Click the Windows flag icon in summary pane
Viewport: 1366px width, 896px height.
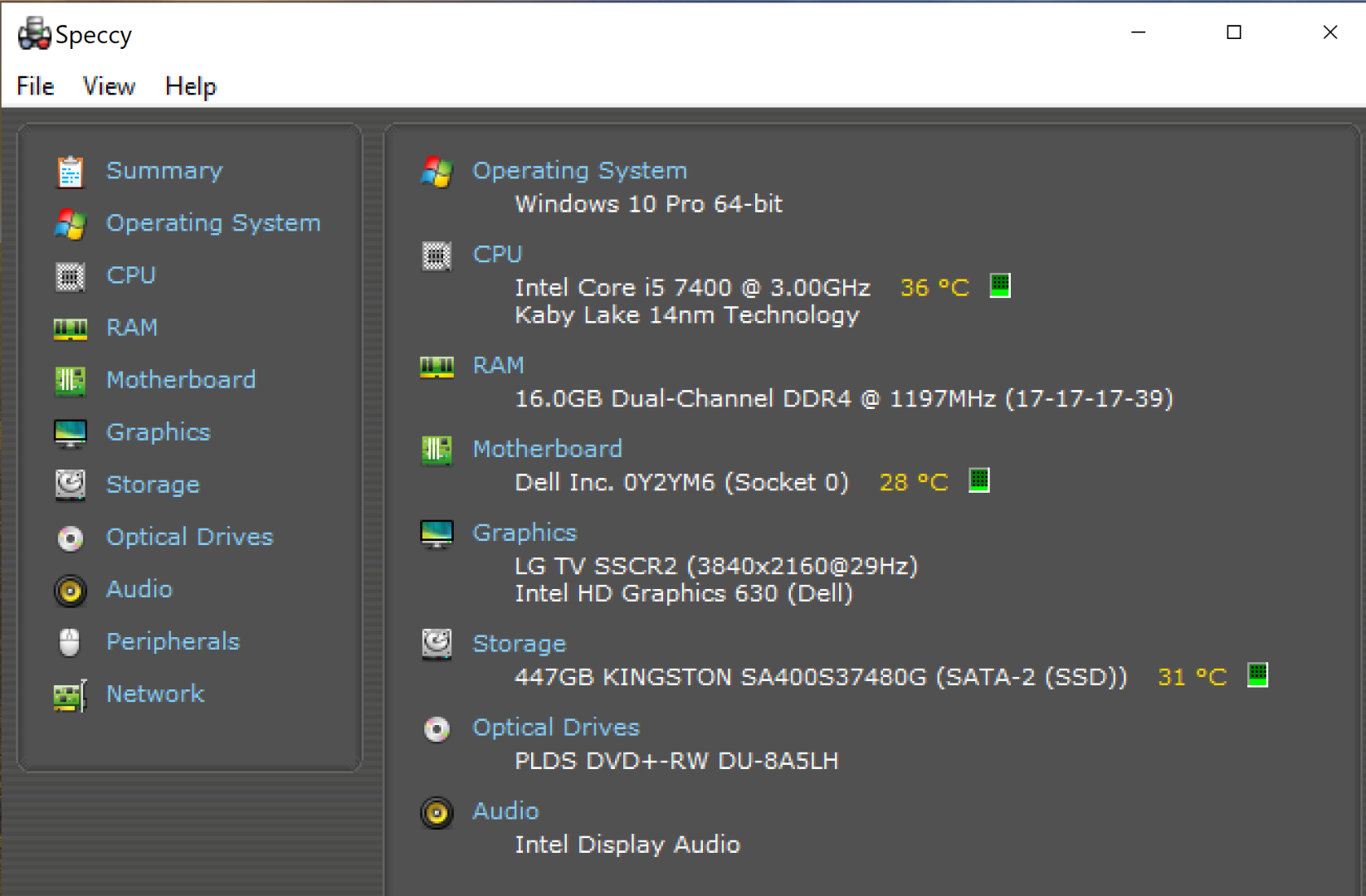437,172
